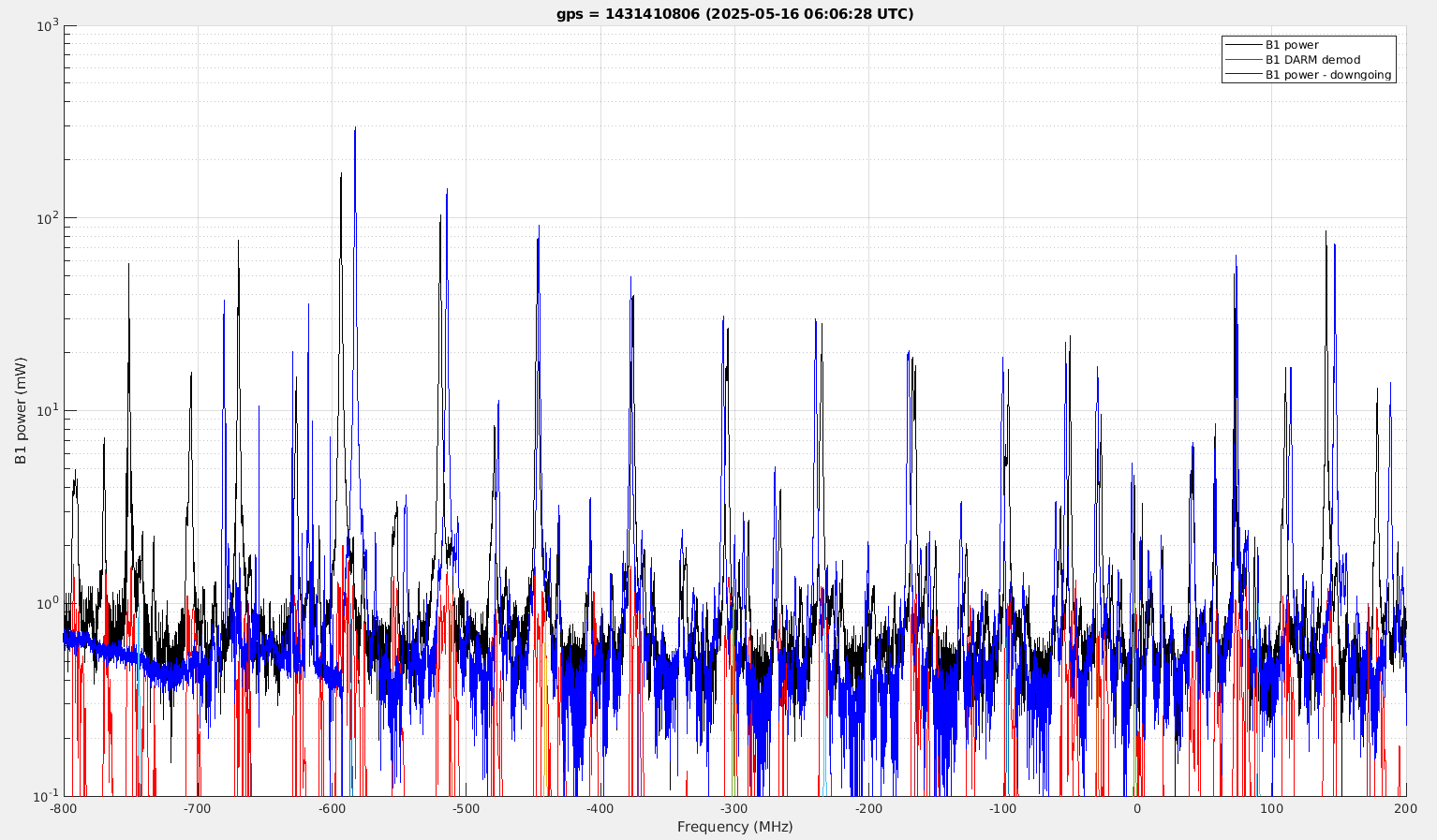This screenshot has width=1437, height=840.
Task: Select the 'B1 power' legend entry
Action: tap(1292, 45)
